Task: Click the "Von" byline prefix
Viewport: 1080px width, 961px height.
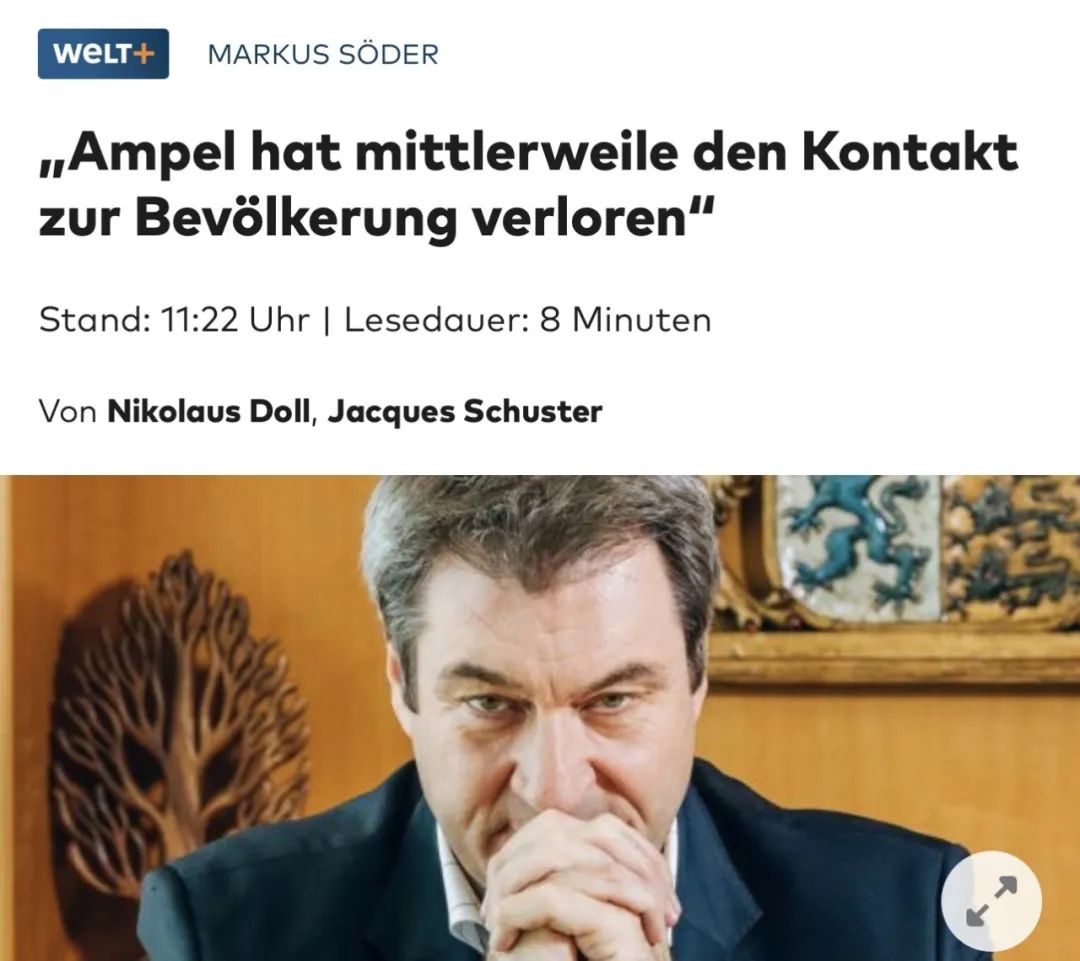Action: point(68,412)
